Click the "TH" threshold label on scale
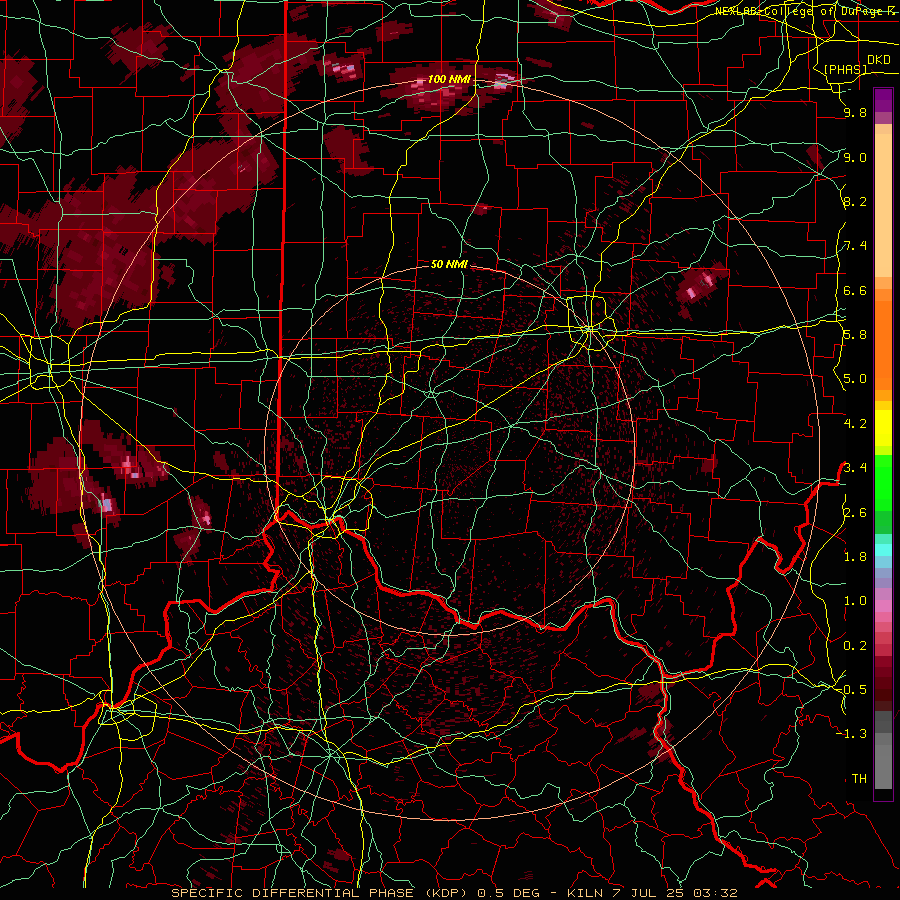Image resolution: width=900 pixels, height=900 pixels. [x=859, y=778]
